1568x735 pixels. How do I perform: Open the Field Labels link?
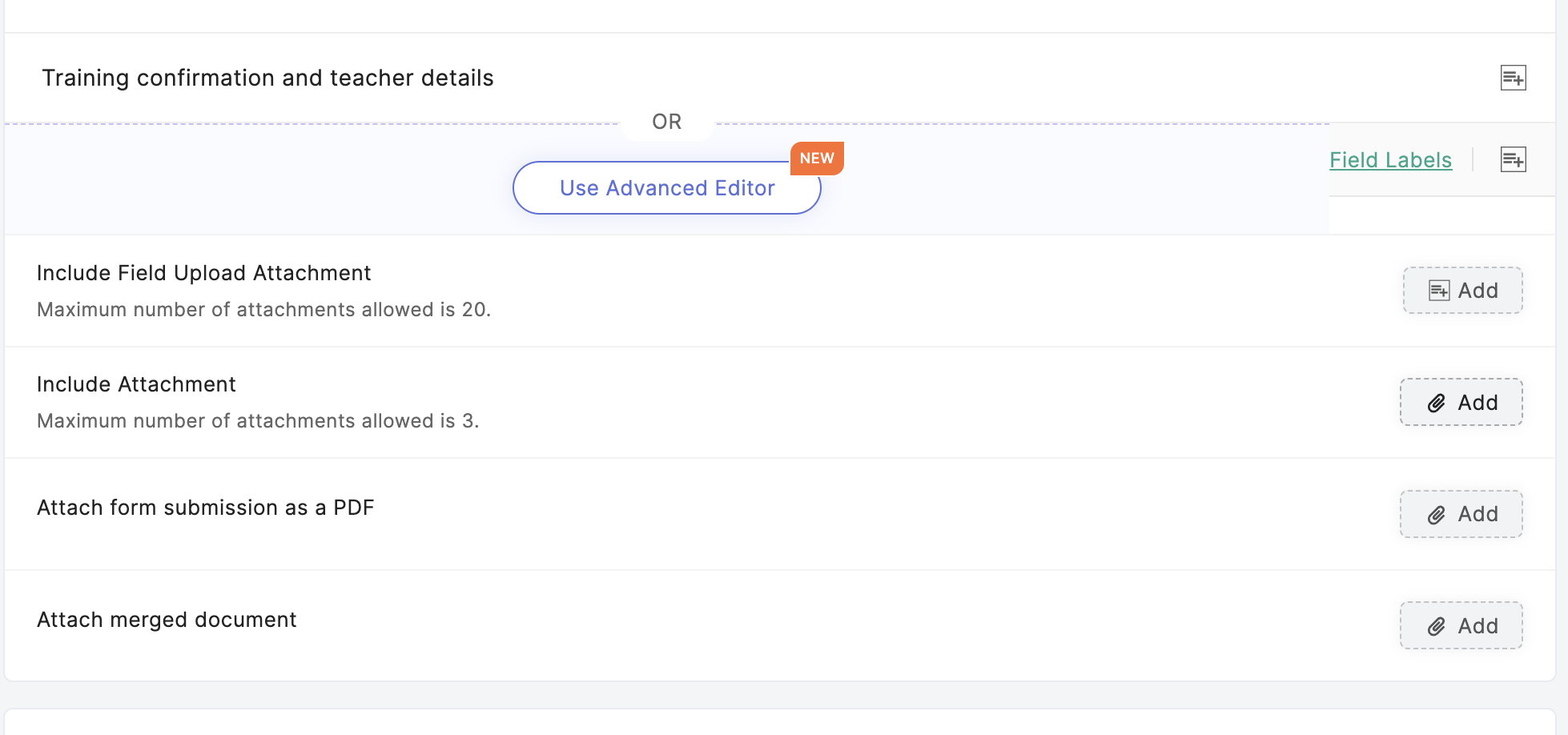[1390, 160]
